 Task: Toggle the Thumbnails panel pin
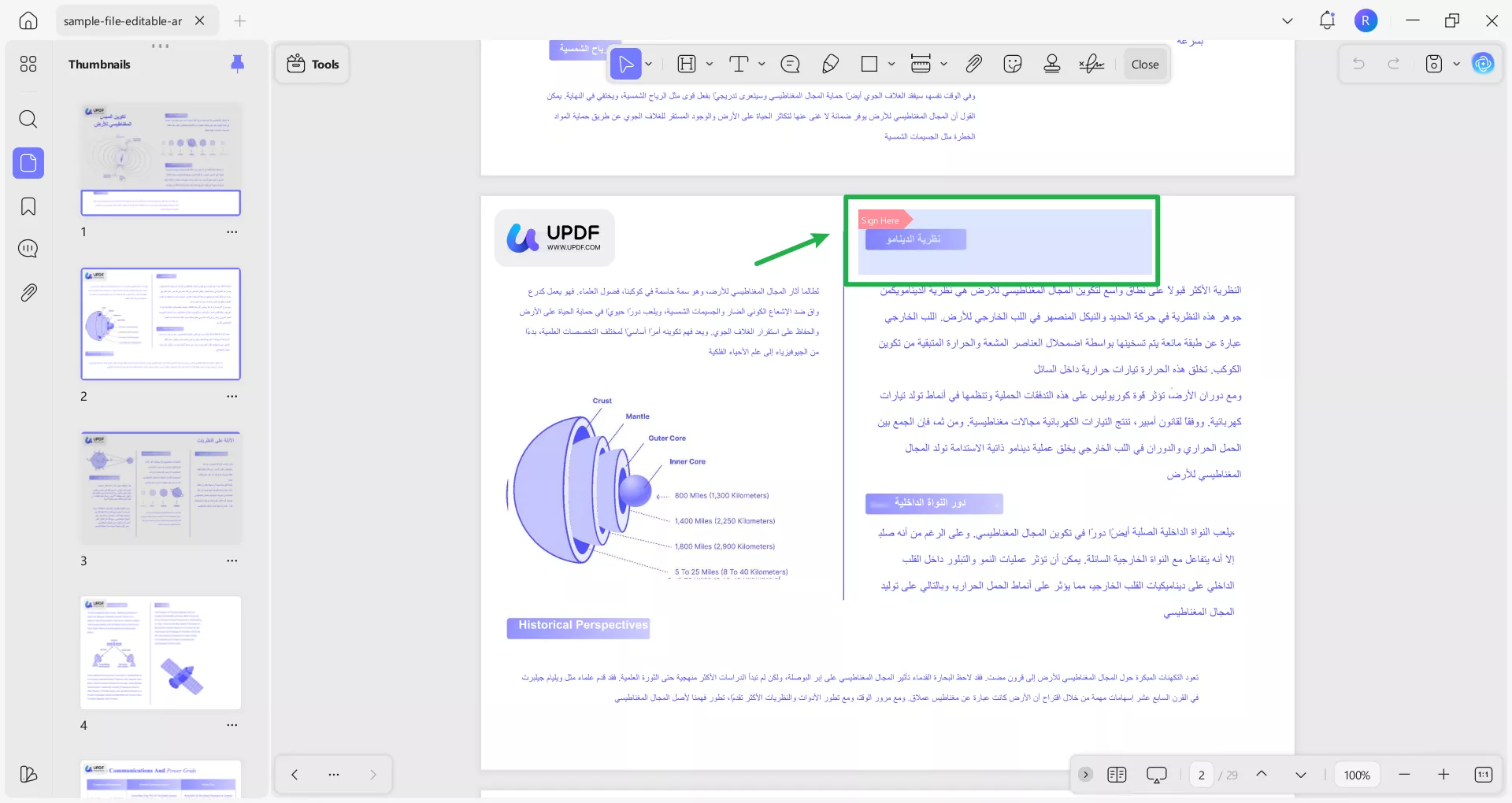[x=237, y=64]
